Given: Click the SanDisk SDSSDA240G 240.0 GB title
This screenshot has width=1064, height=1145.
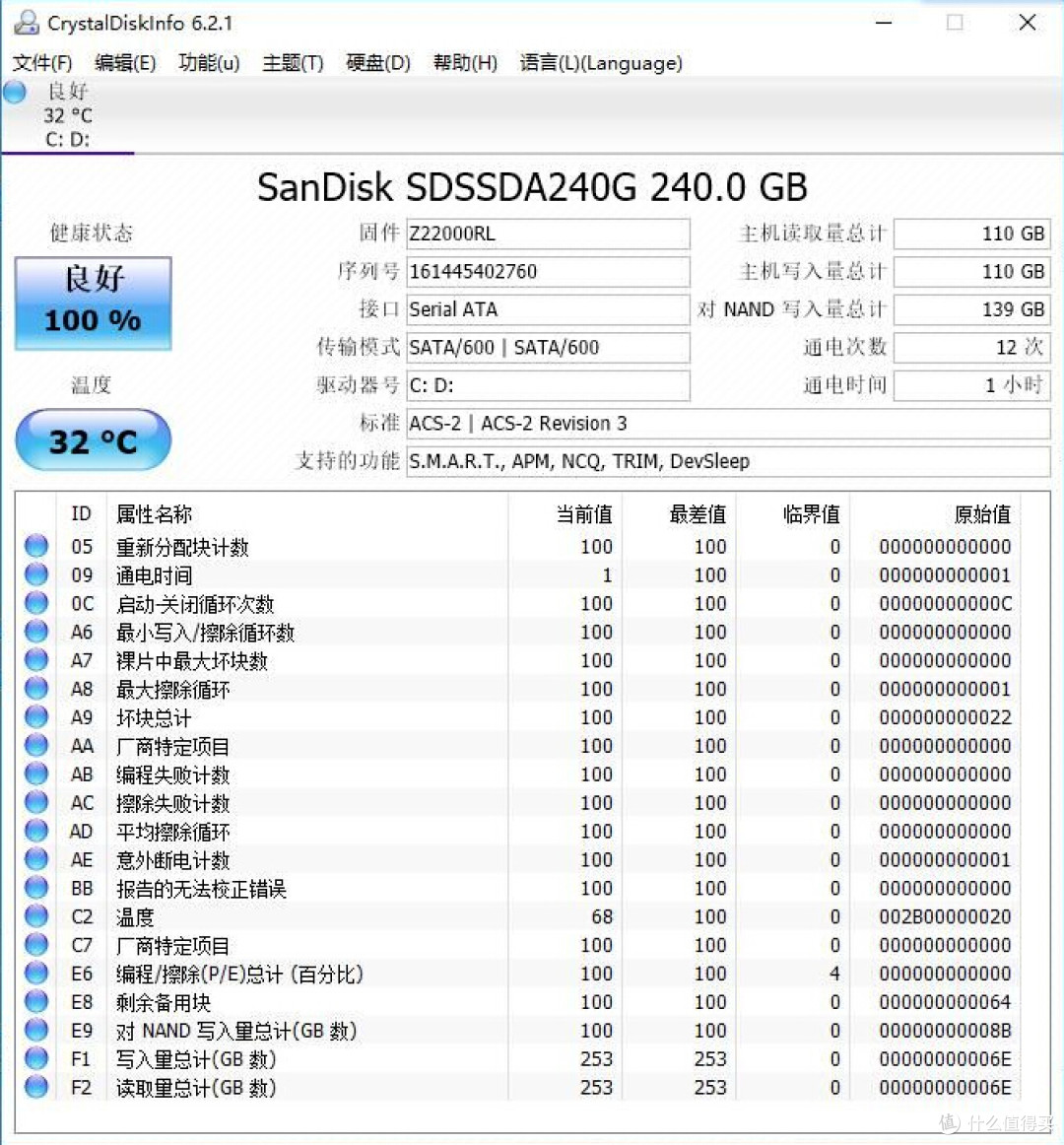Looking at the screenshot, I should pos(532,187).
